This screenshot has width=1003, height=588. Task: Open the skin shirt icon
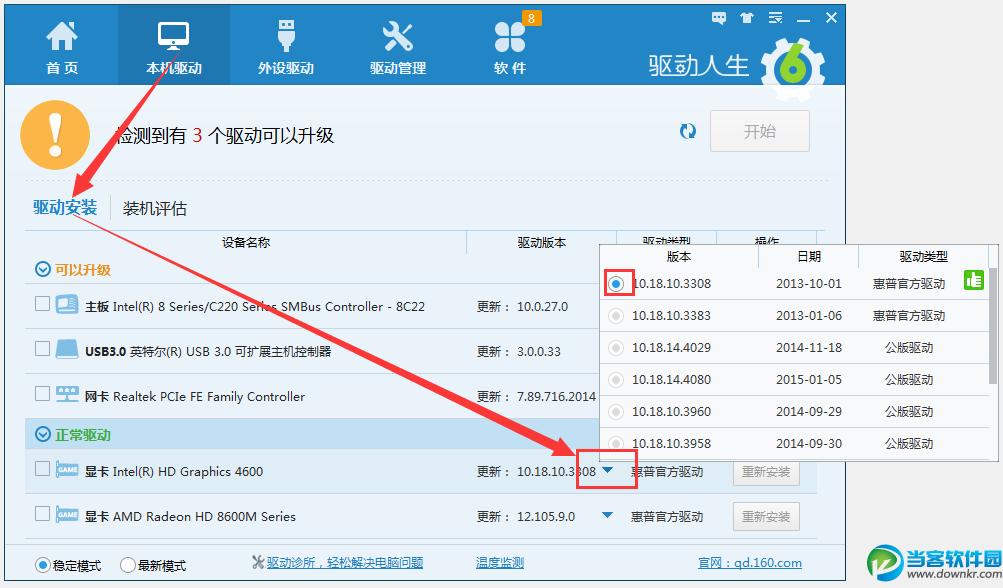pyautogui.click(x=747, y=18)
